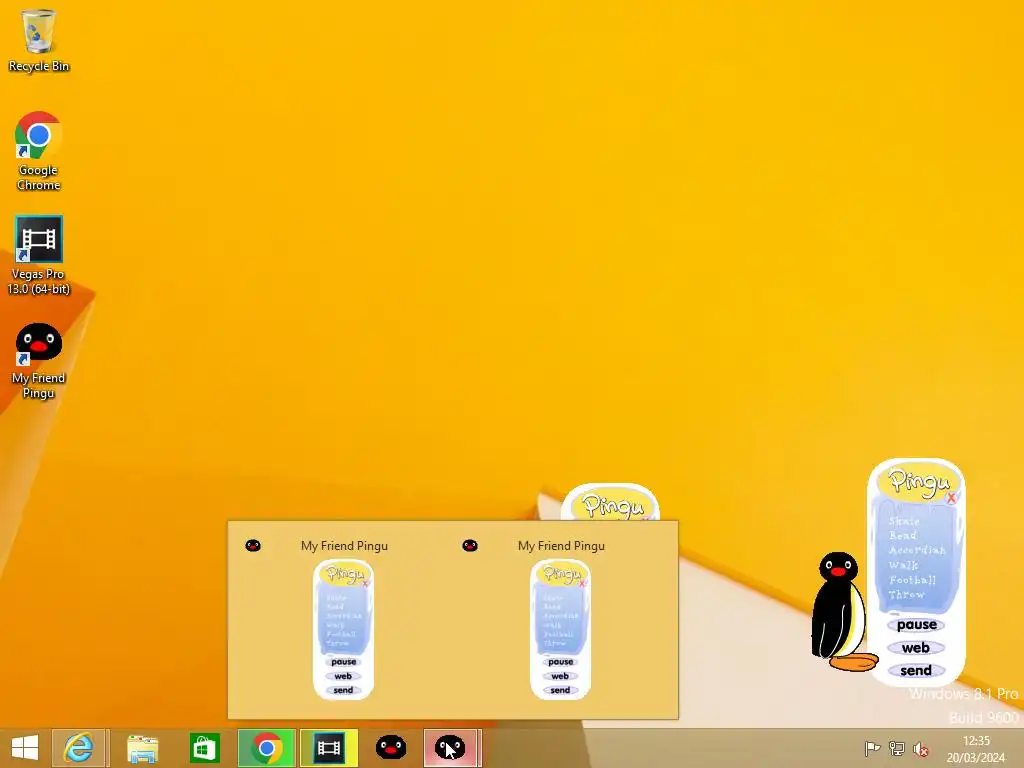Screen dimensions: 1024x768
Task: Click the web button on the Pingu widget
Action: tap(916, 648)
